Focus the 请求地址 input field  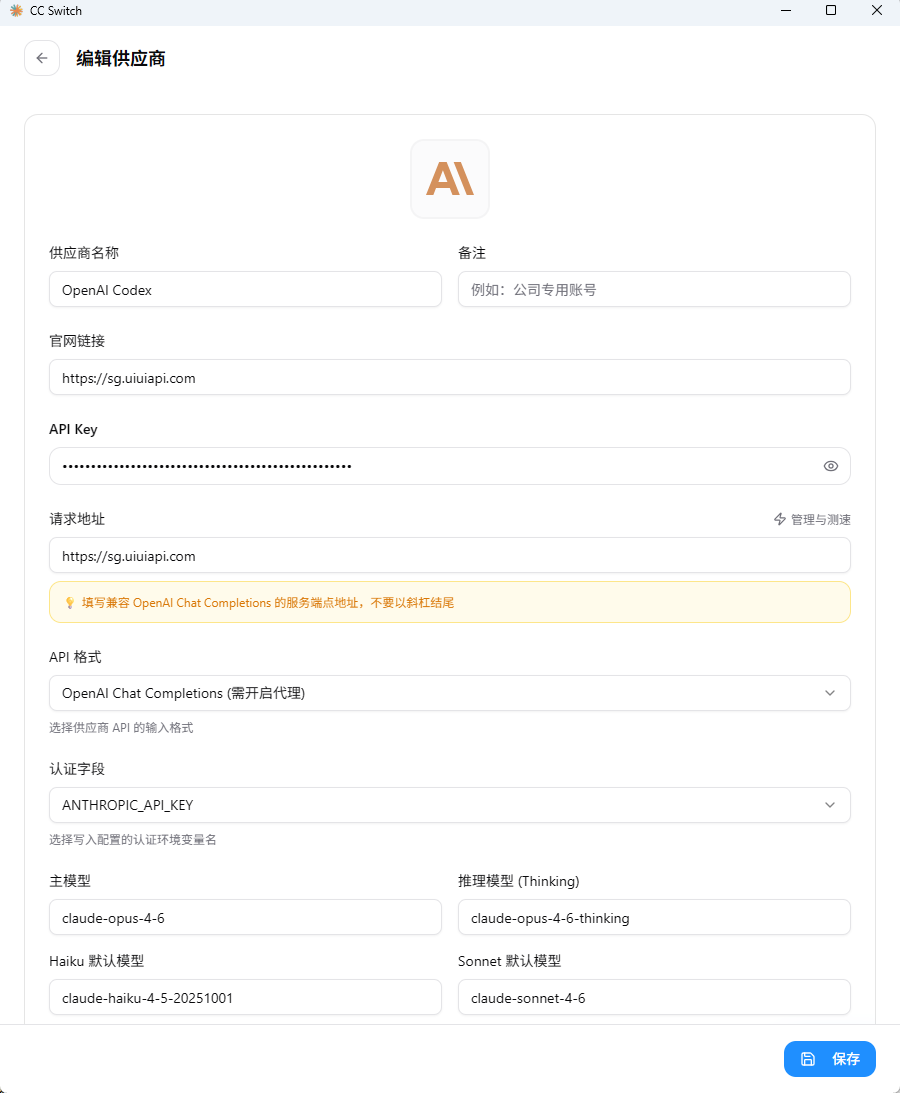pyautogui.click(x=449, y=556)
